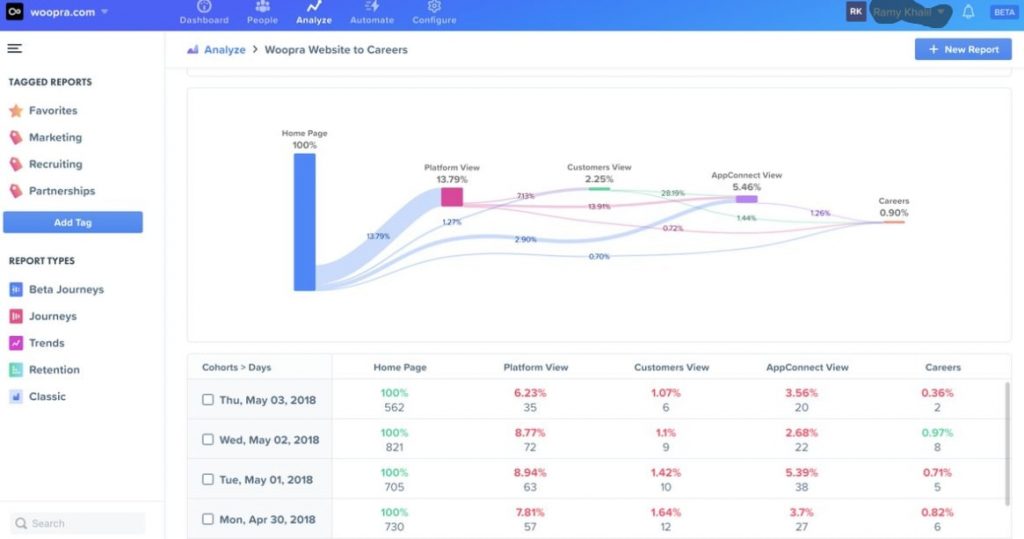Click the Marketing tag icon
Screen dimensions: 1024x539
(16, 137)
